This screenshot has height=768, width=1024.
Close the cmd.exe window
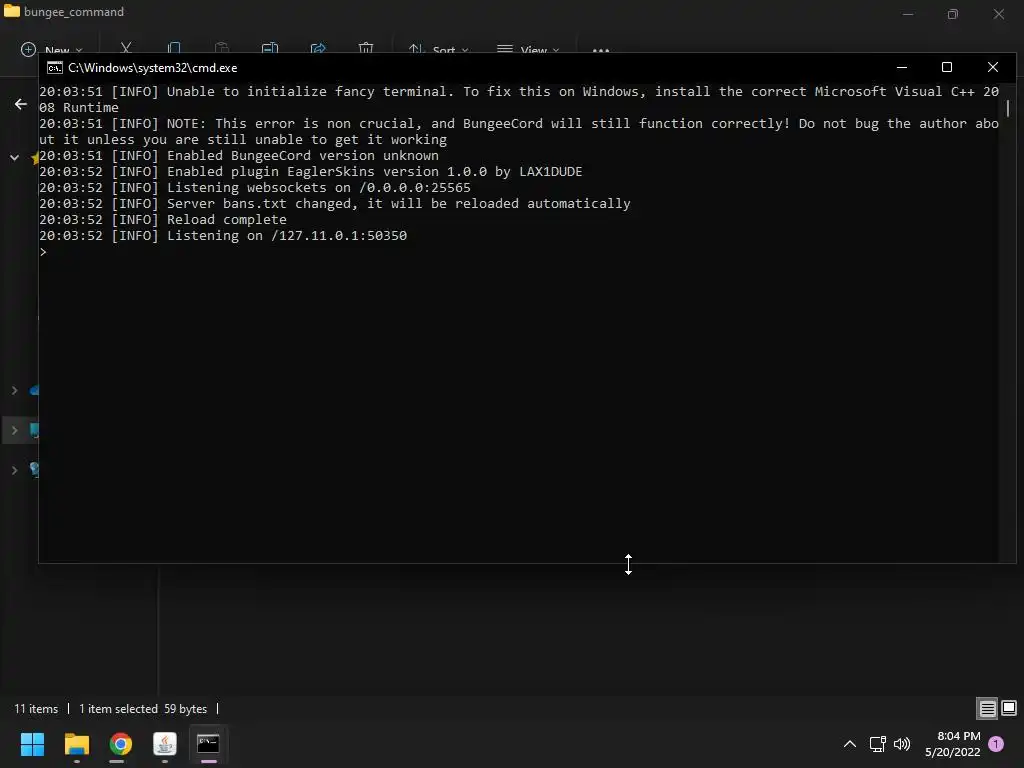993,67
